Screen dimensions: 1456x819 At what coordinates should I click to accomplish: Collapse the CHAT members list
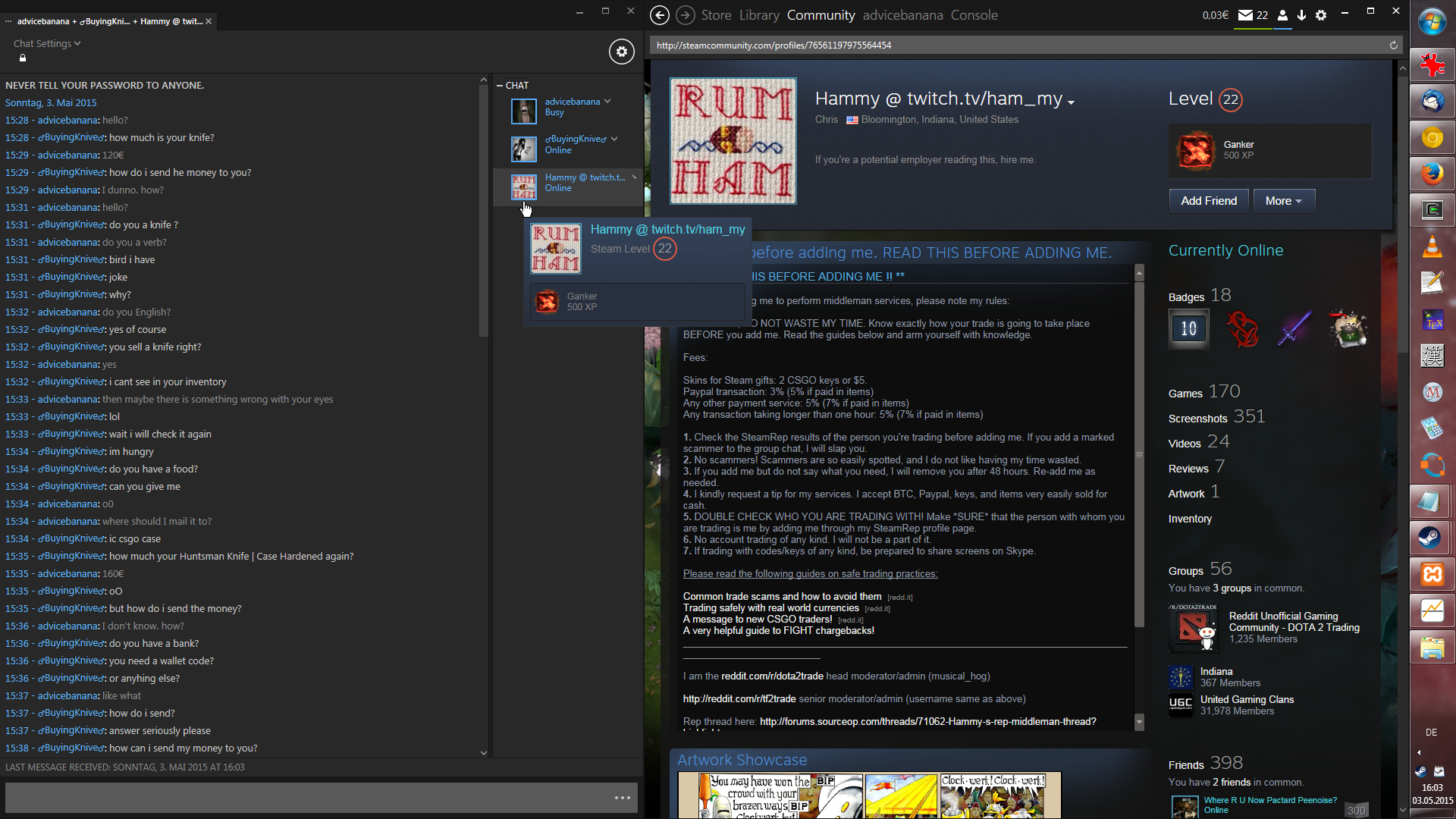[500, 86]
